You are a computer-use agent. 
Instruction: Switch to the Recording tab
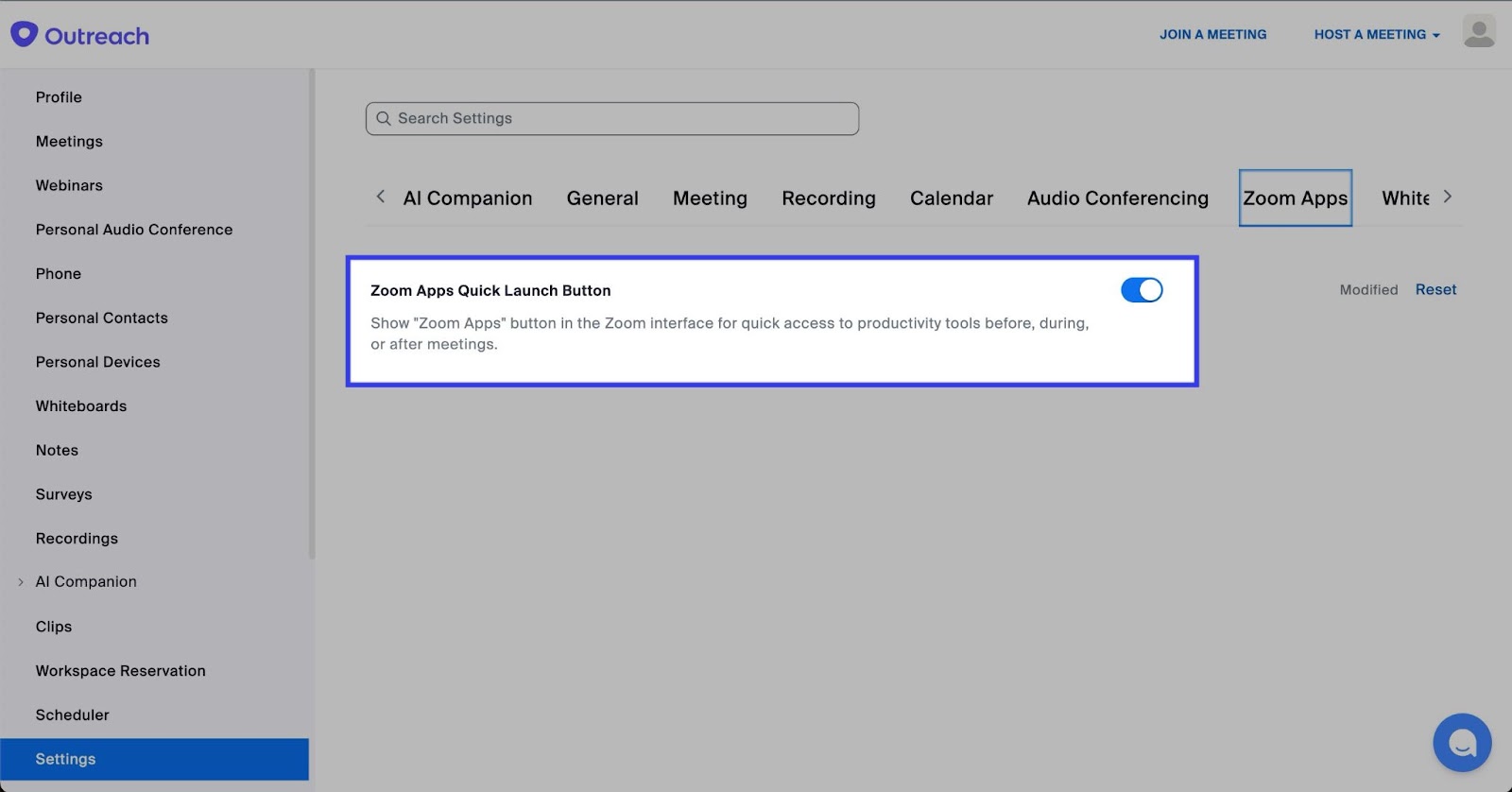click(x=828, y=198)
